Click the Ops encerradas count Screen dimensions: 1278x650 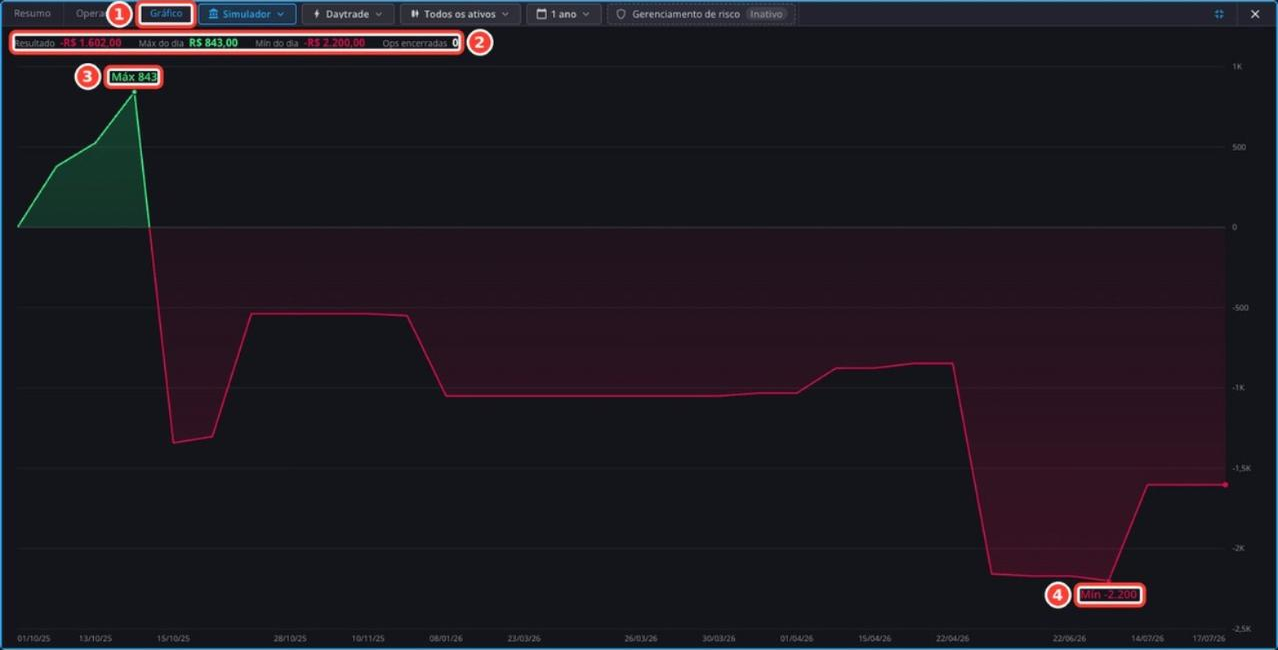pyautogui.click(x=455, y=43)
